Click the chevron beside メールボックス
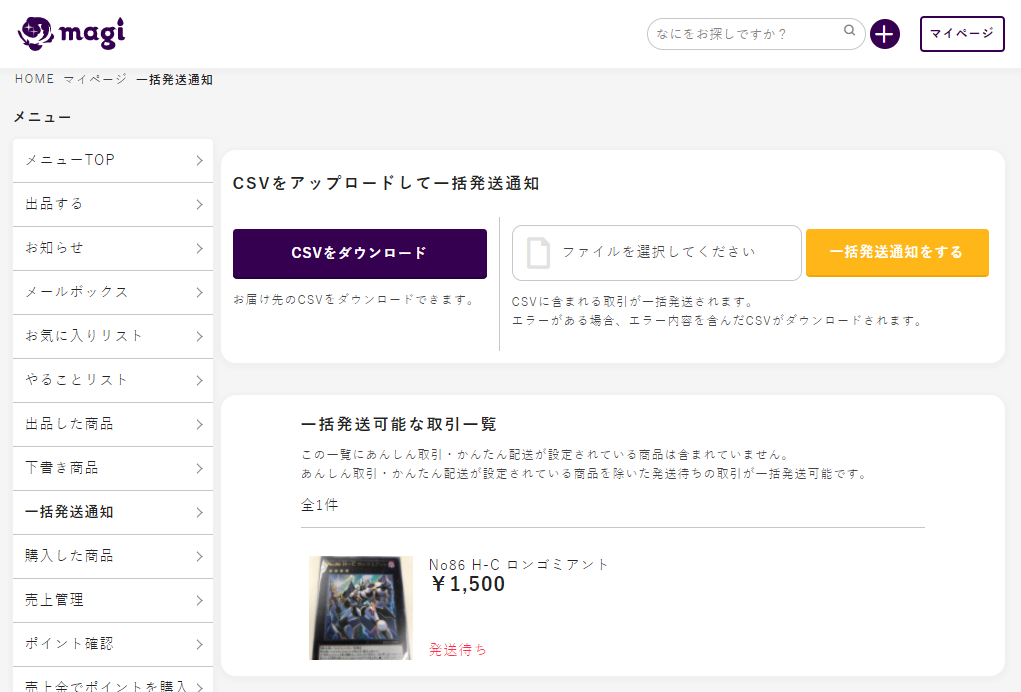The width and height of the screenshot is (1021, 692). (199, 293)
